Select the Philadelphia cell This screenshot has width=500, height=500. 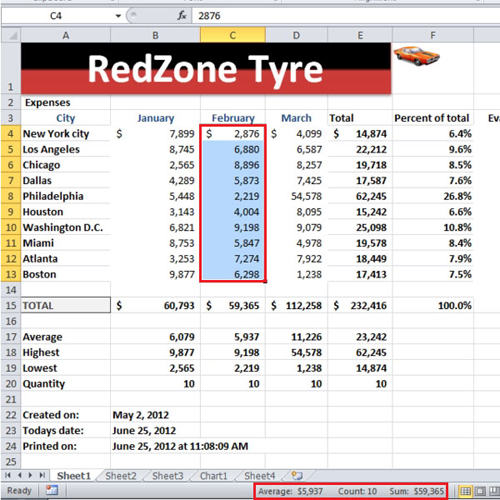[66, 196]
